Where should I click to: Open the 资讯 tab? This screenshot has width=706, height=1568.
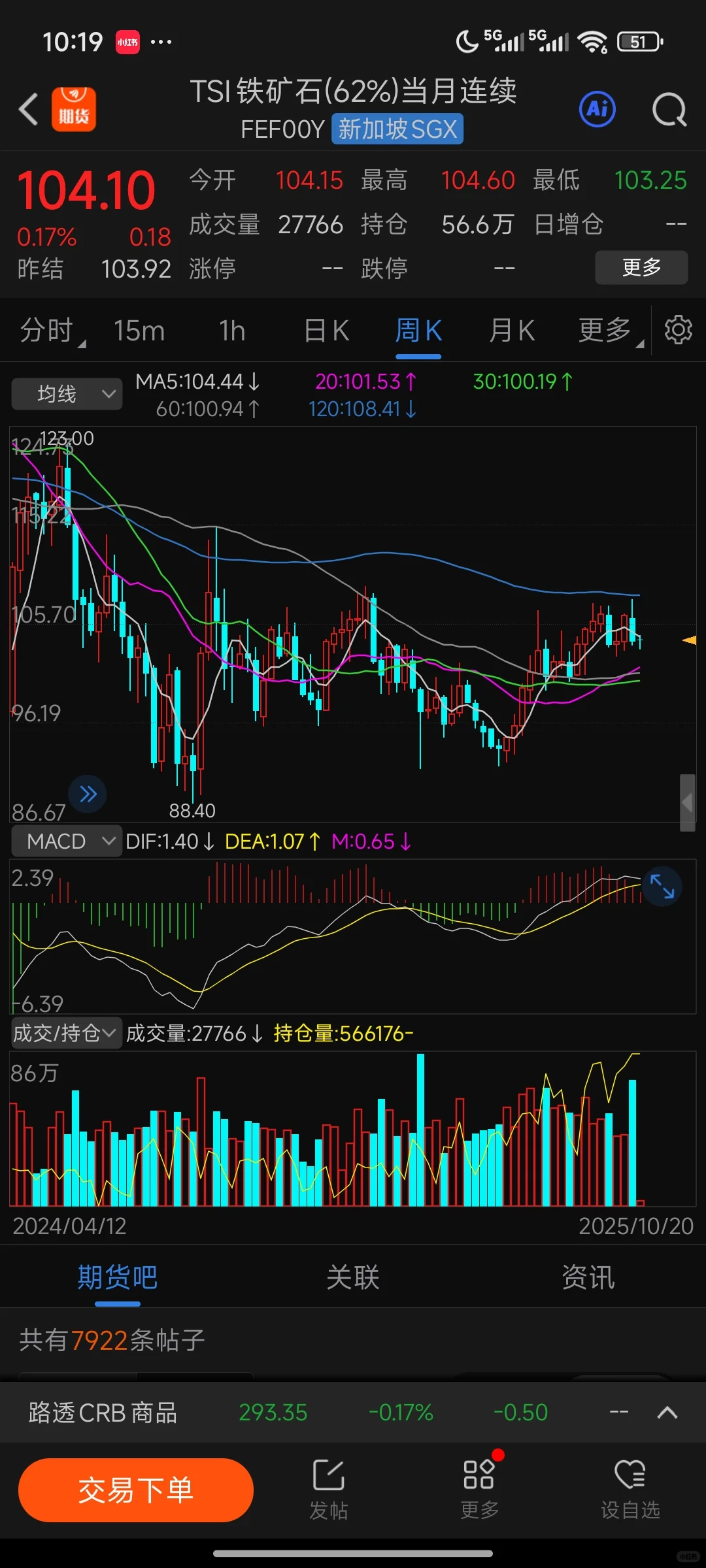pos(588,1277)
